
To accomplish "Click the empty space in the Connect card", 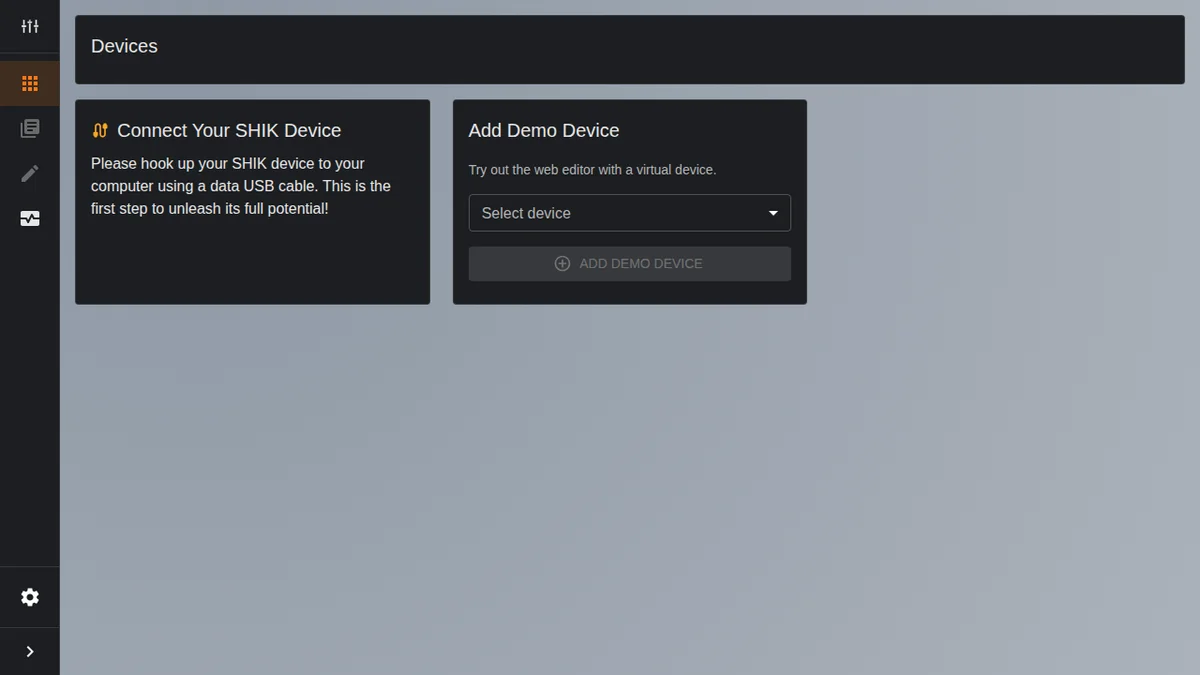I will click(252, 262).
